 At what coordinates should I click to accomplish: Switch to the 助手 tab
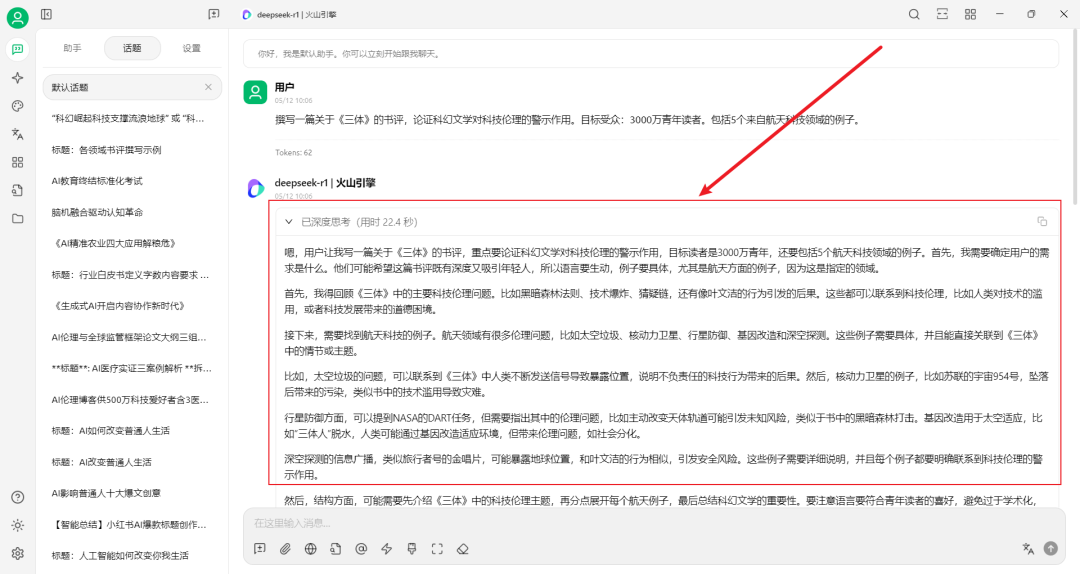[72, 48]
